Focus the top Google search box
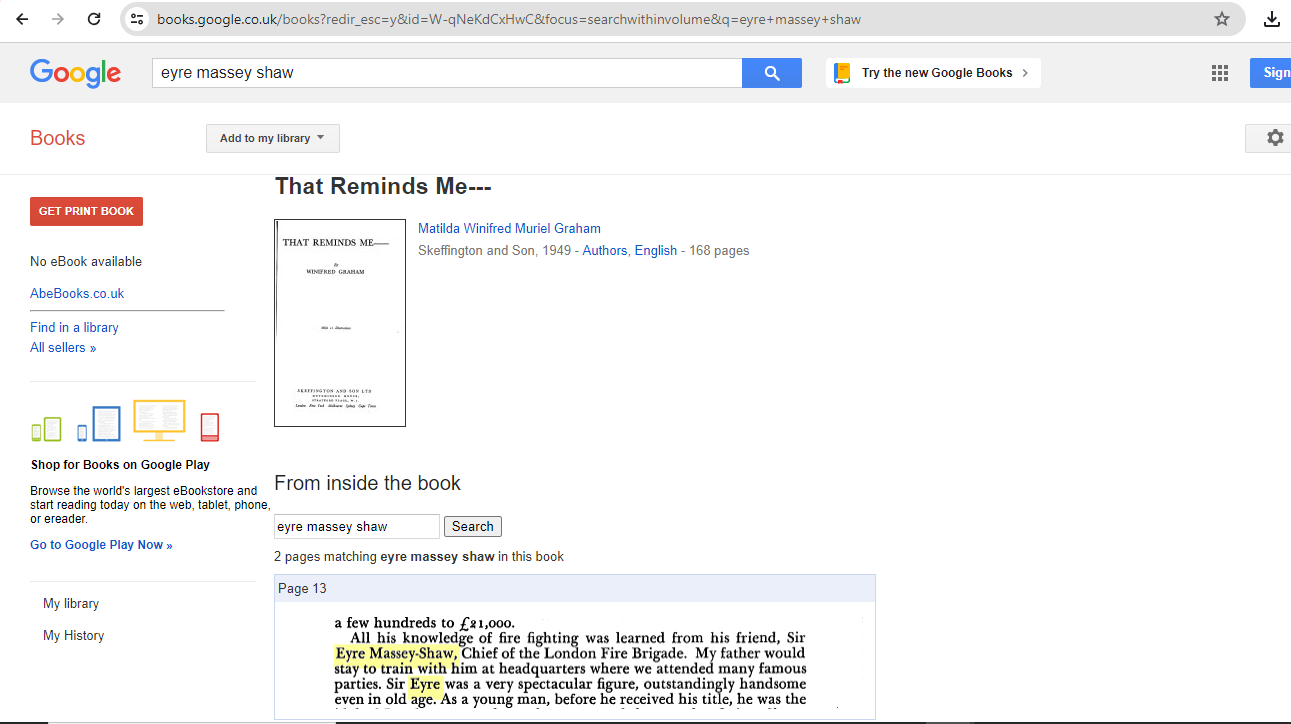1291x724 pixels. point(447,73)
